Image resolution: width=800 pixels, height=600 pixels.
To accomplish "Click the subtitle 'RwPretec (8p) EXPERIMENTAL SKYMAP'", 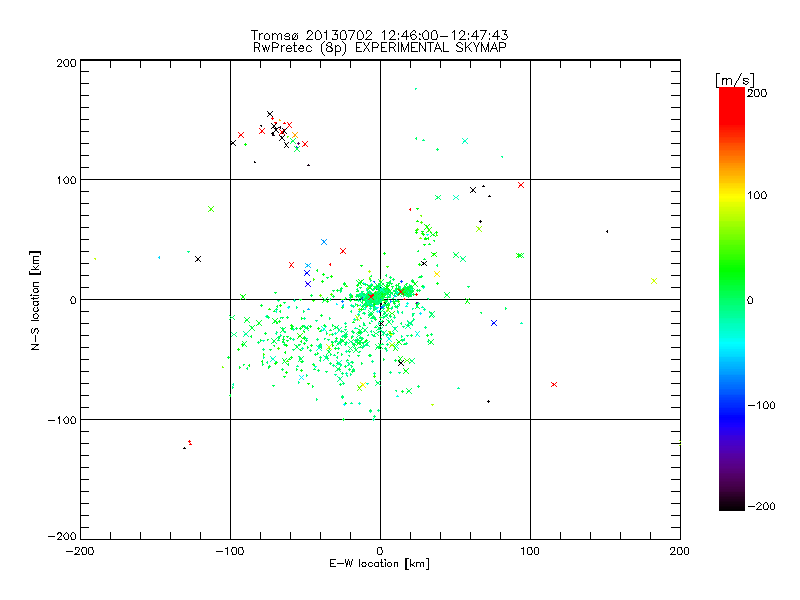I will click(379, 48).
